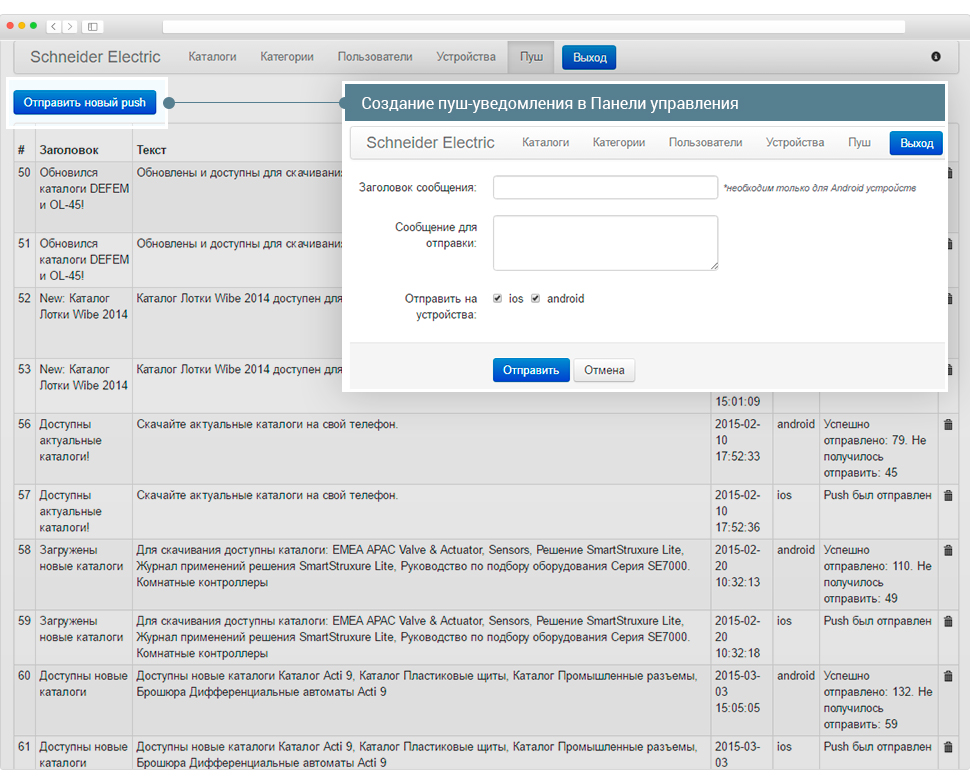Click trash icon for row 58

coord(948,551)
